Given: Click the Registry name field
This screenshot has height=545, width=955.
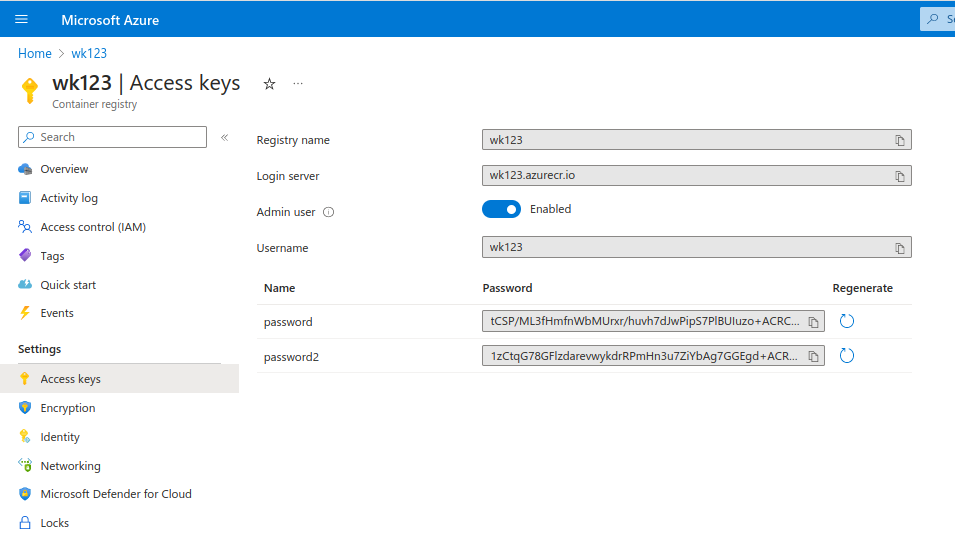Looking at the screenshot, I should pyautogui.click(x=697, y=140).
